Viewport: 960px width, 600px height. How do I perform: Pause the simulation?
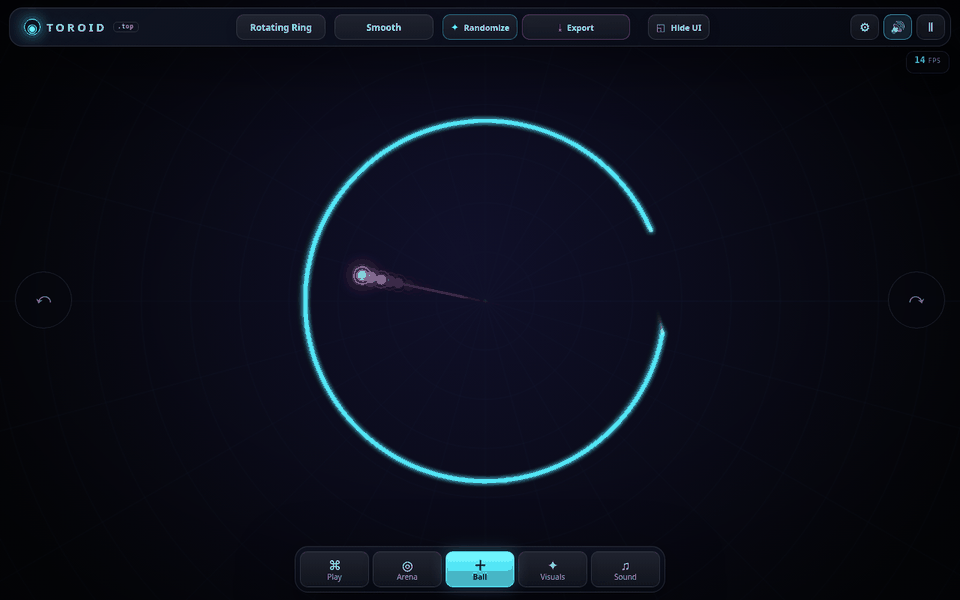[x=931, y=28]
